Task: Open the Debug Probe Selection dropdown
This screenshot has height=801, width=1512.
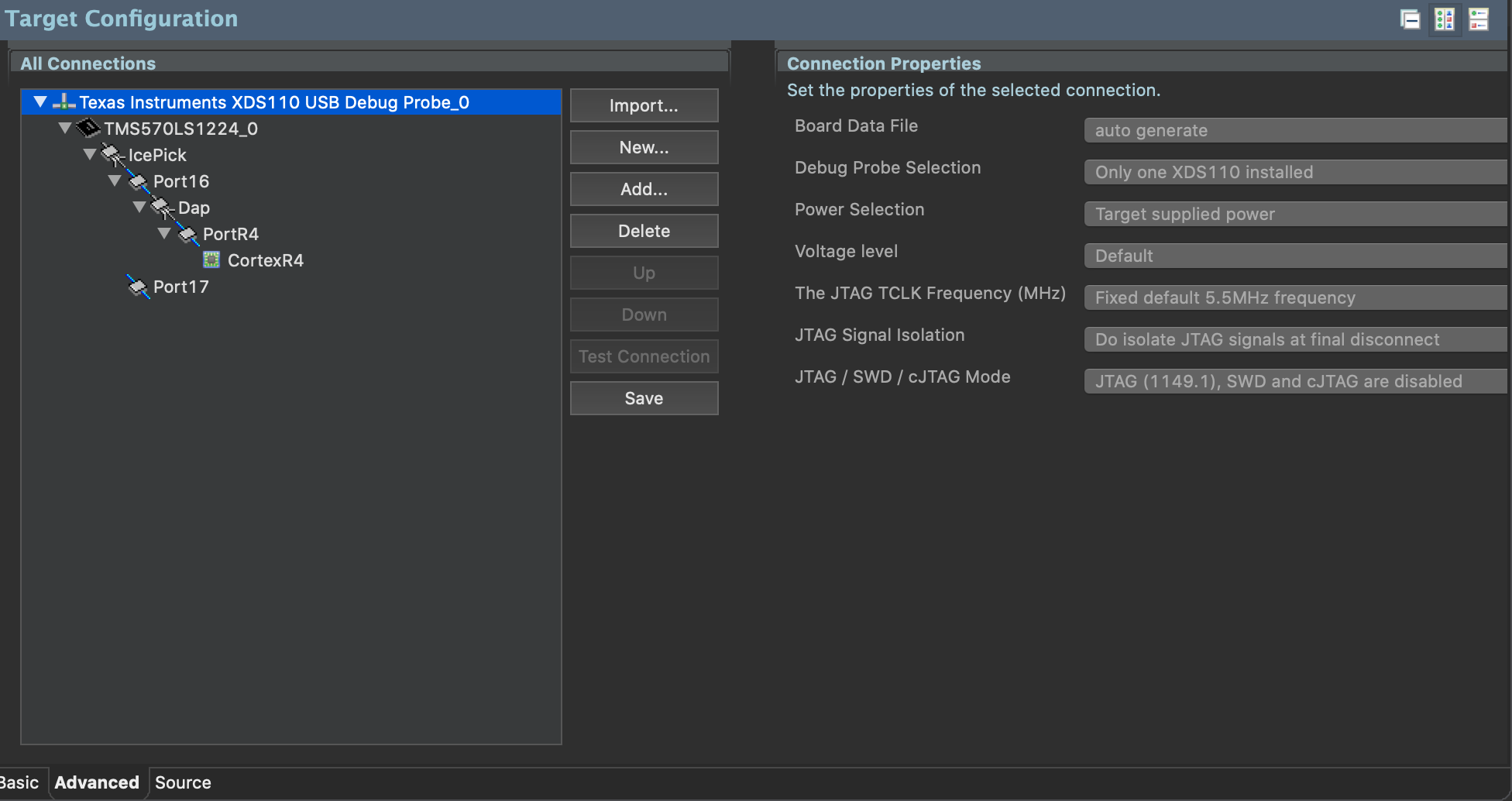Action: click(1296, 172)
